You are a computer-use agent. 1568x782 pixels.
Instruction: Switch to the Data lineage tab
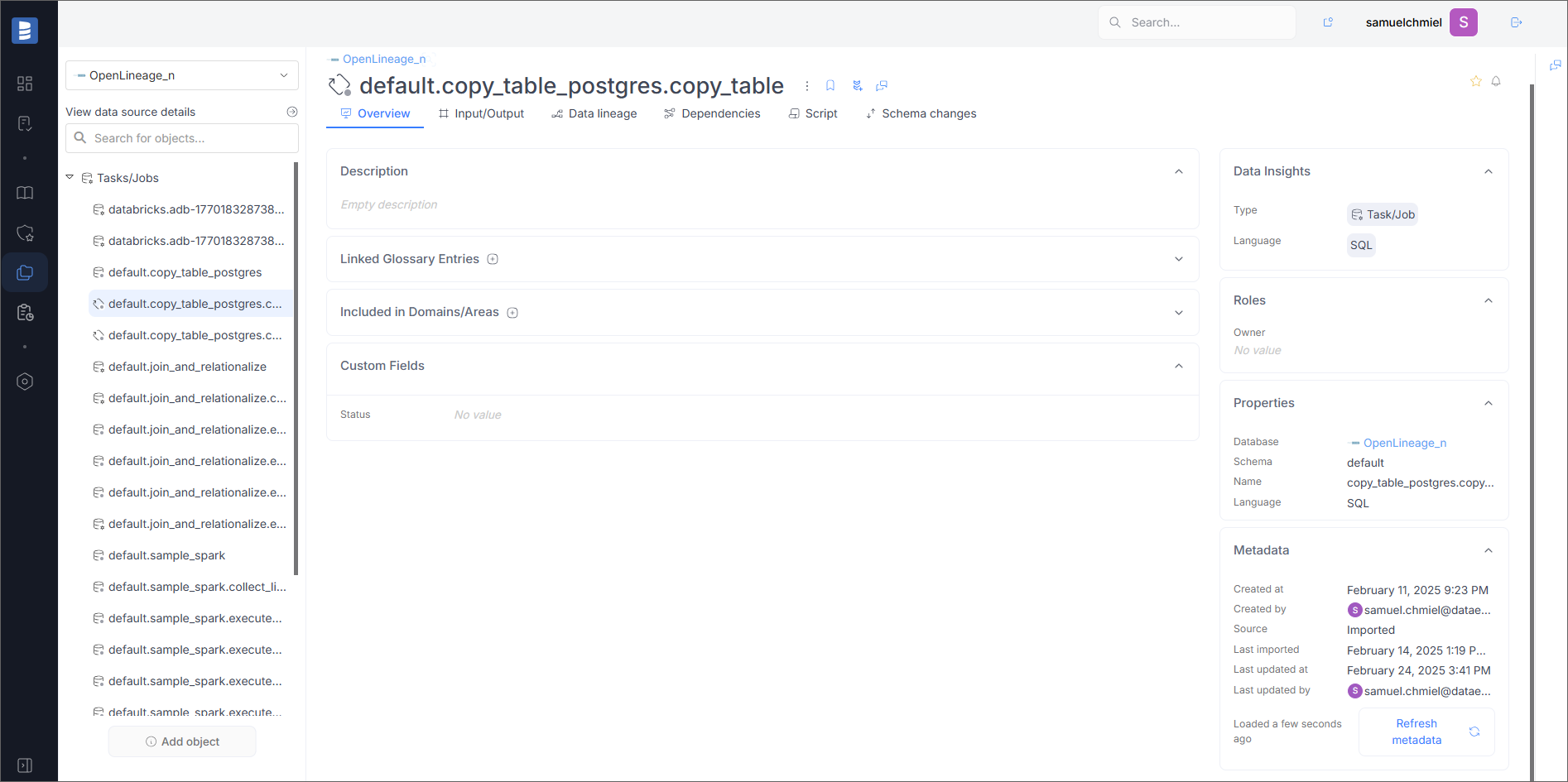(594, 113)
